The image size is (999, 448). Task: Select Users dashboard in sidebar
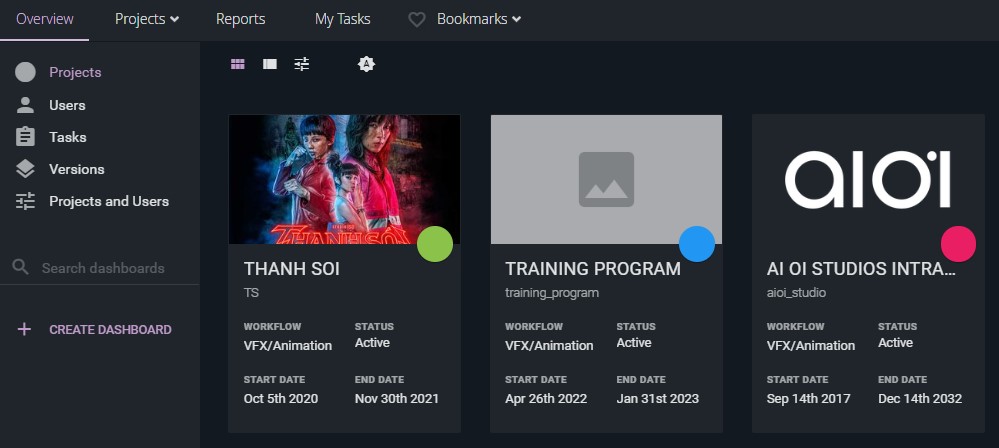pos(67,105)
